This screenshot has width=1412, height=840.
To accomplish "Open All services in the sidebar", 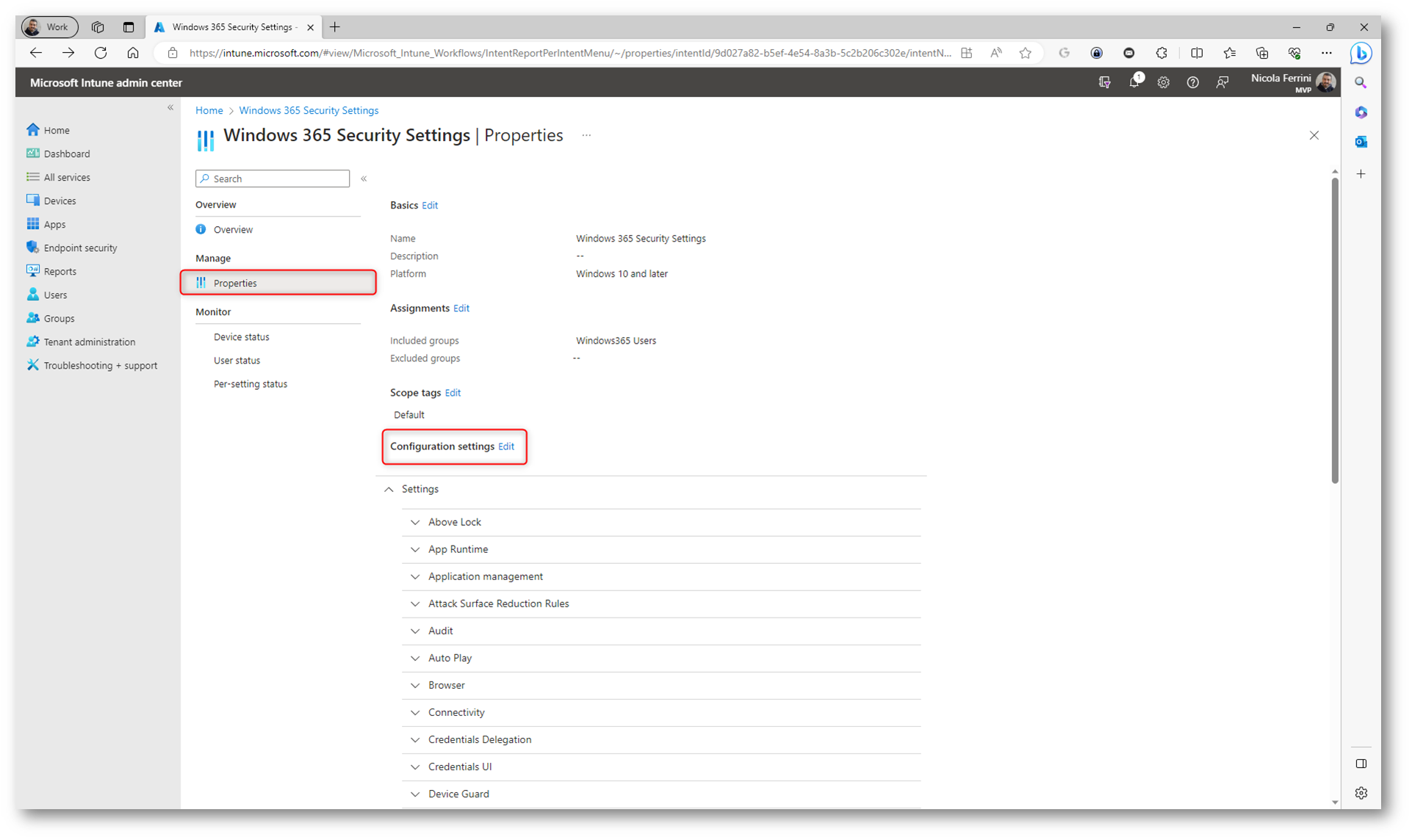I will tap(66, 177).
